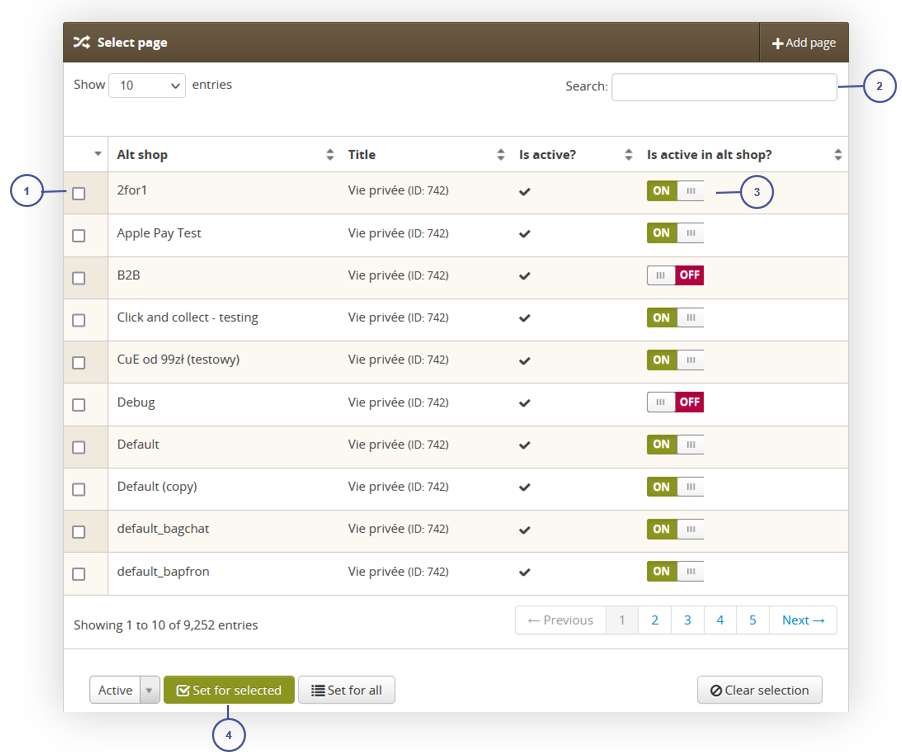The width and height of the screenshot is (902, 756).
Task: Toggle the Click and collect - testing switch
Action: click(675, 318)
